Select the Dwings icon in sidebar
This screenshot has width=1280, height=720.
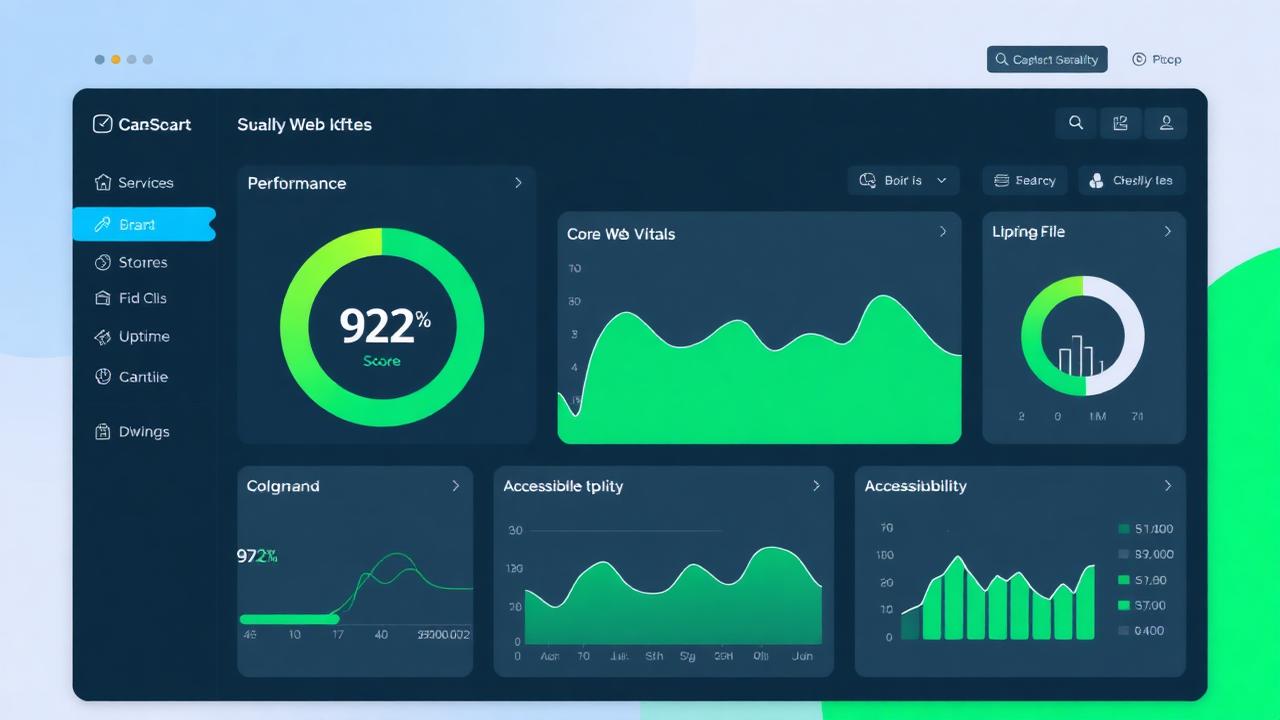tap(102, 432)
